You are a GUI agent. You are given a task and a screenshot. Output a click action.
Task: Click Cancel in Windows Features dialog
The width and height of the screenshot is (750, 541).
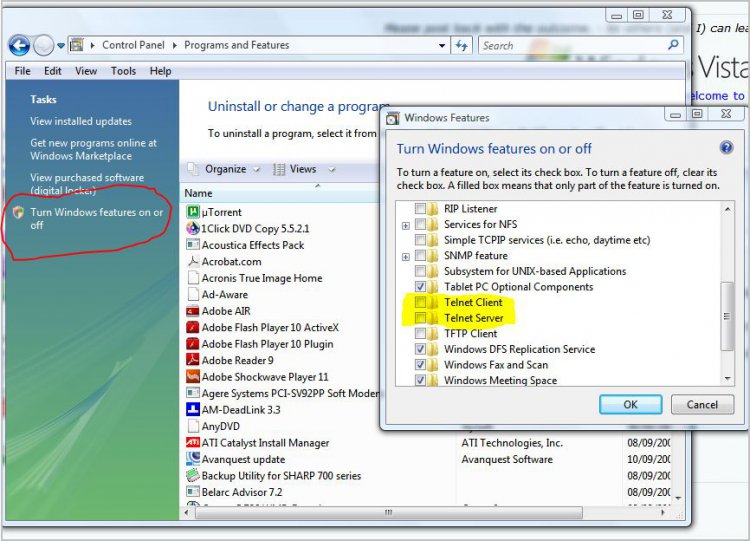pyautogui.click(x=702, y=405)
